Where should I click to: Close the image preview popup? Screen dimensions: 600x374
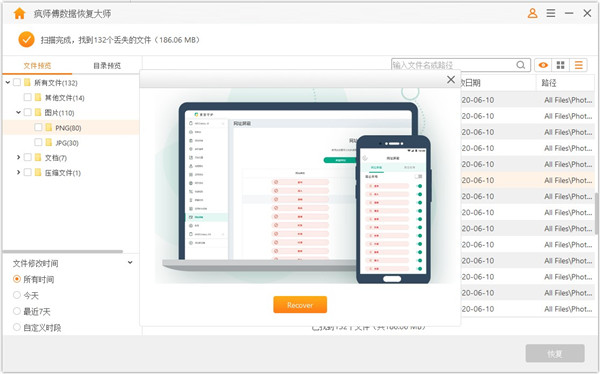pyautogui.click(x=451, y=79)
